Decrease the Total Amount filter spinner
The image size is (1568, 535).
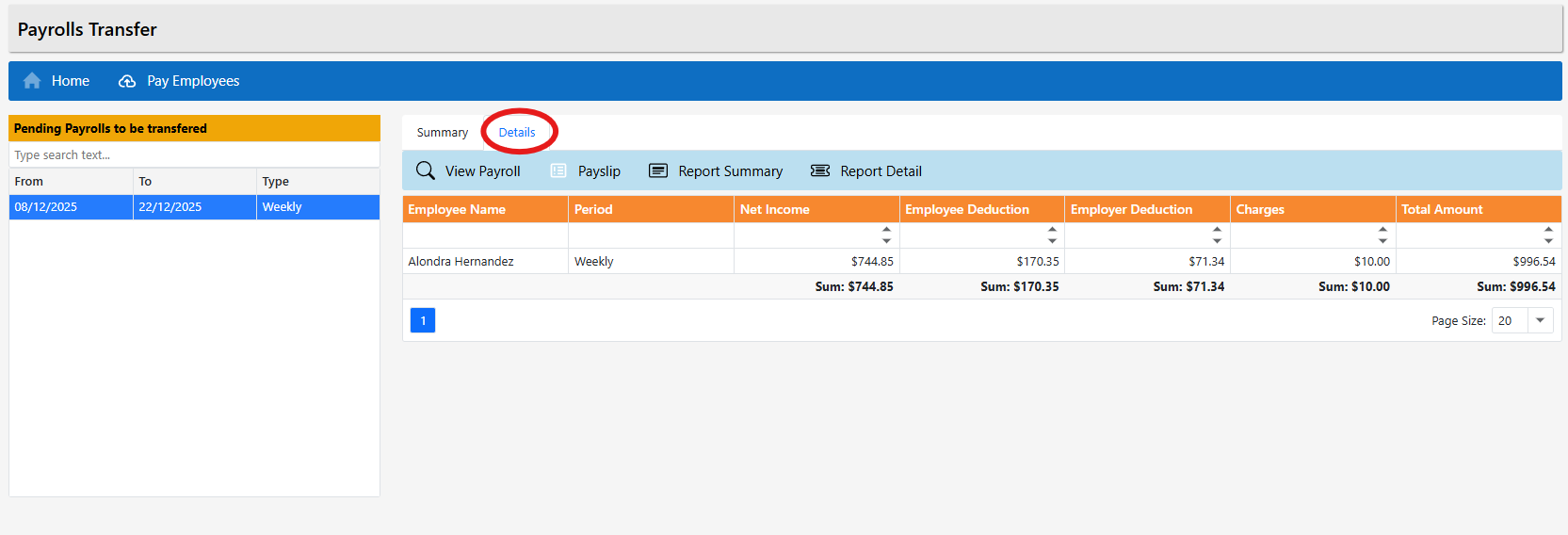pos(1549,241)
